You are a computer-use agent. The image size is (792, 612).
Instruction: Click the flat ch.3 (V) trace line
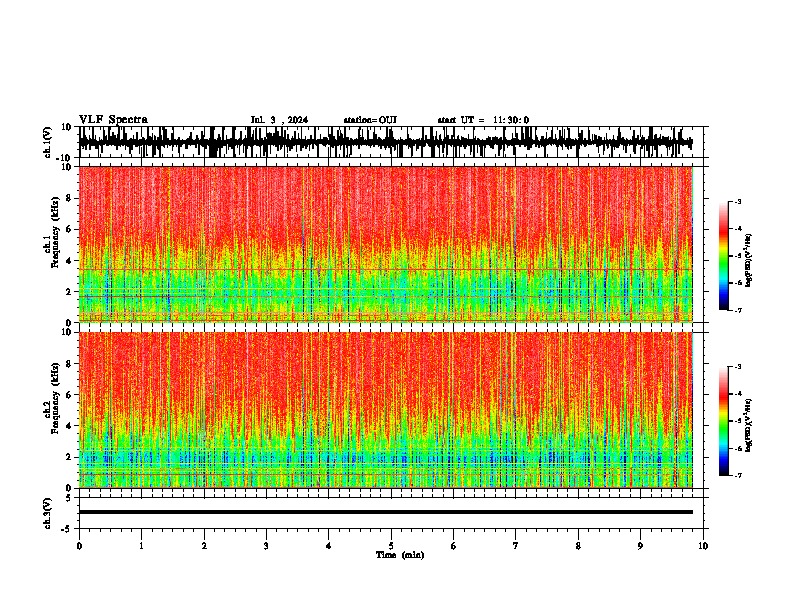pyautogui.click(x=385, y=512)
